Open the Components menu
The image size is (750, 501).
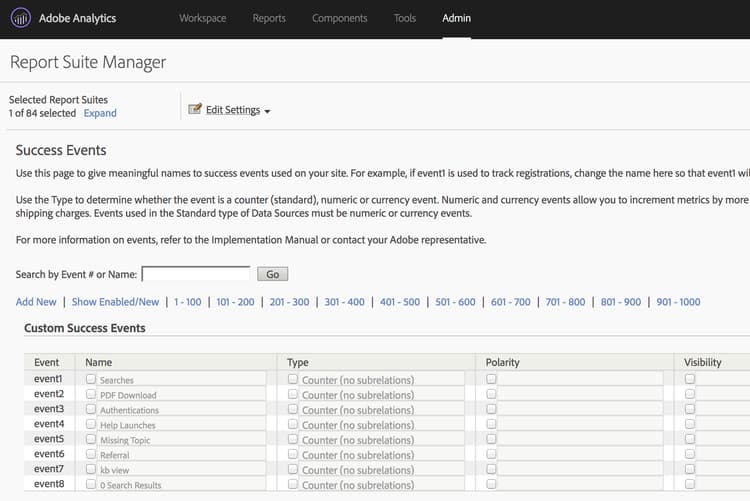[340, 18]
